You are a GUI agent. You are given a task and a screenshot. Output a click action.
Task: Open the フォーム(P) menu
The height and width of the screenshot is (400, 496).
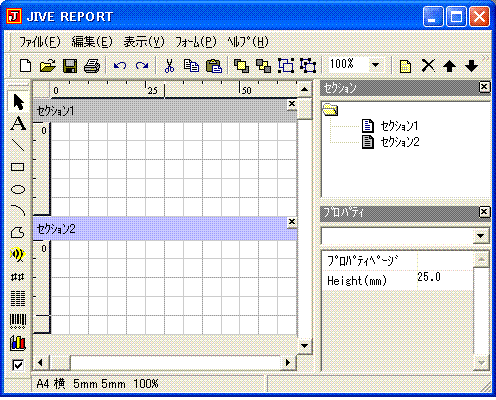196,42
